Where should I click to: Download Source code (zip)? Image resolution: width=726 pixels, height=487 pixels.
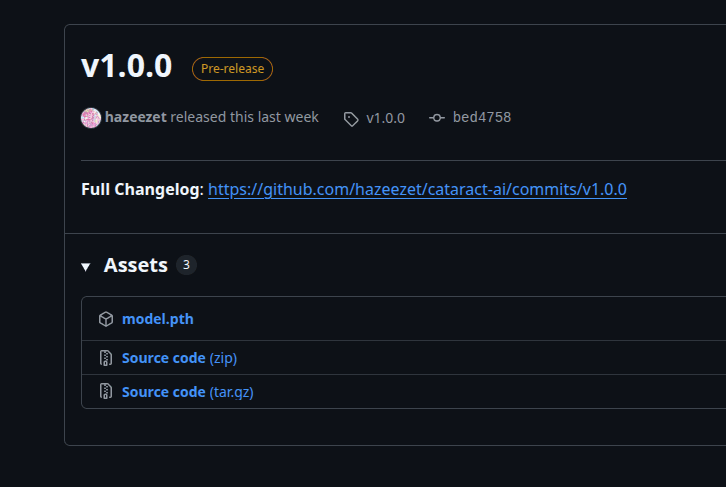tap(179, 358)
